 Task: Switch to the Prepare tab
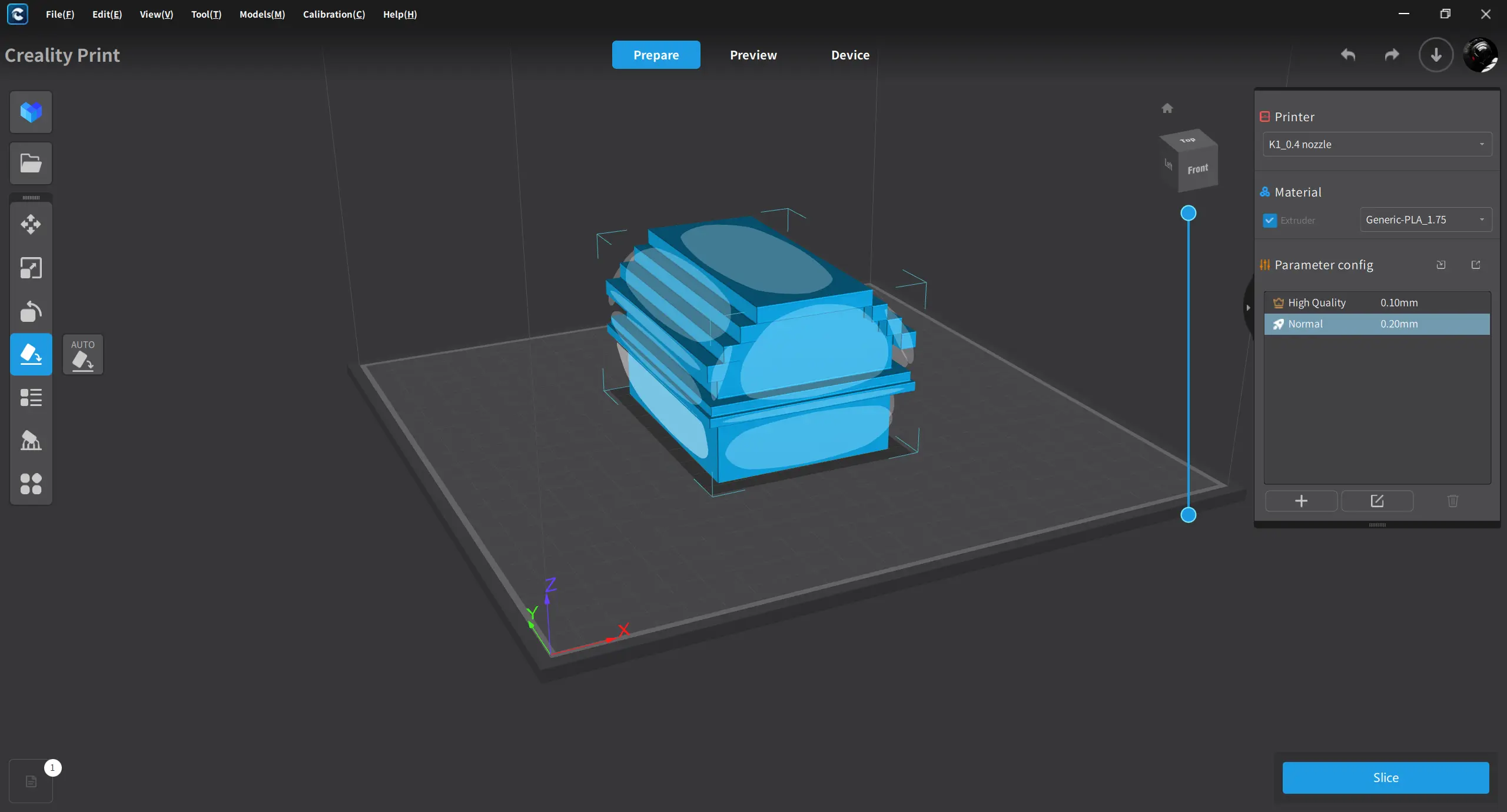(x=656, y=55)
